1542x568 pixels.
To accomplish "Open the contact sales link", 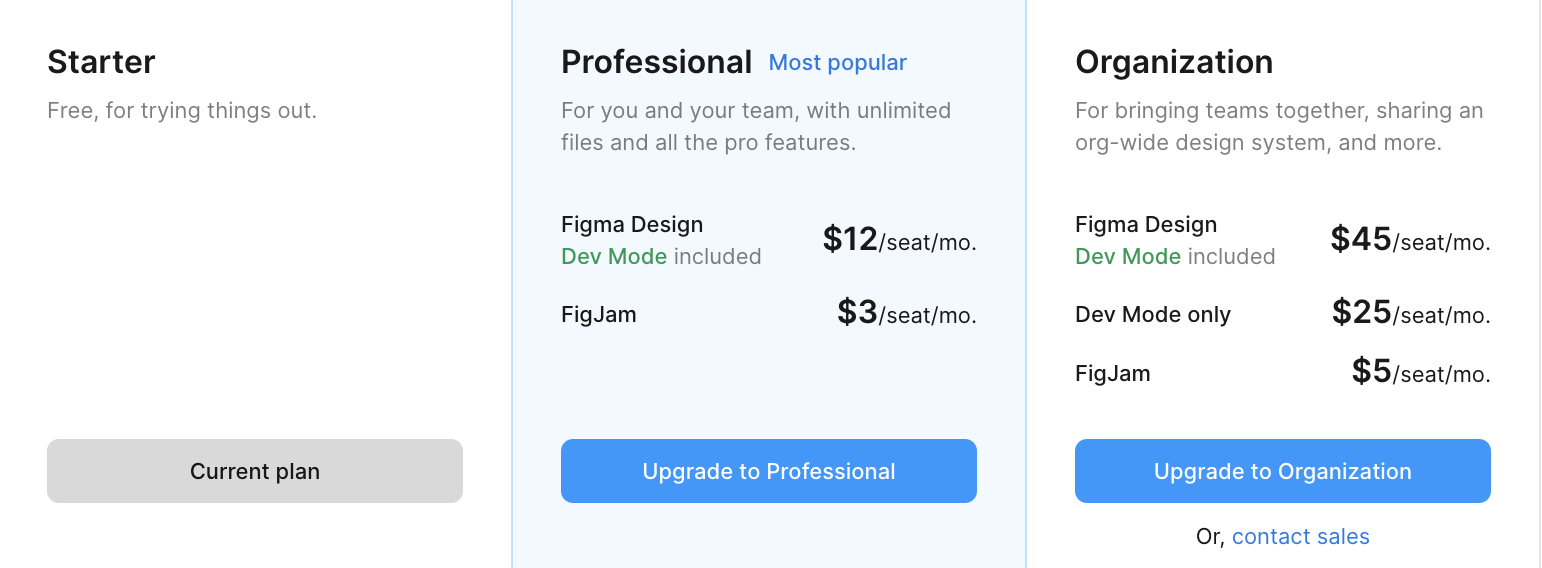I will [x=1300, y=537].
